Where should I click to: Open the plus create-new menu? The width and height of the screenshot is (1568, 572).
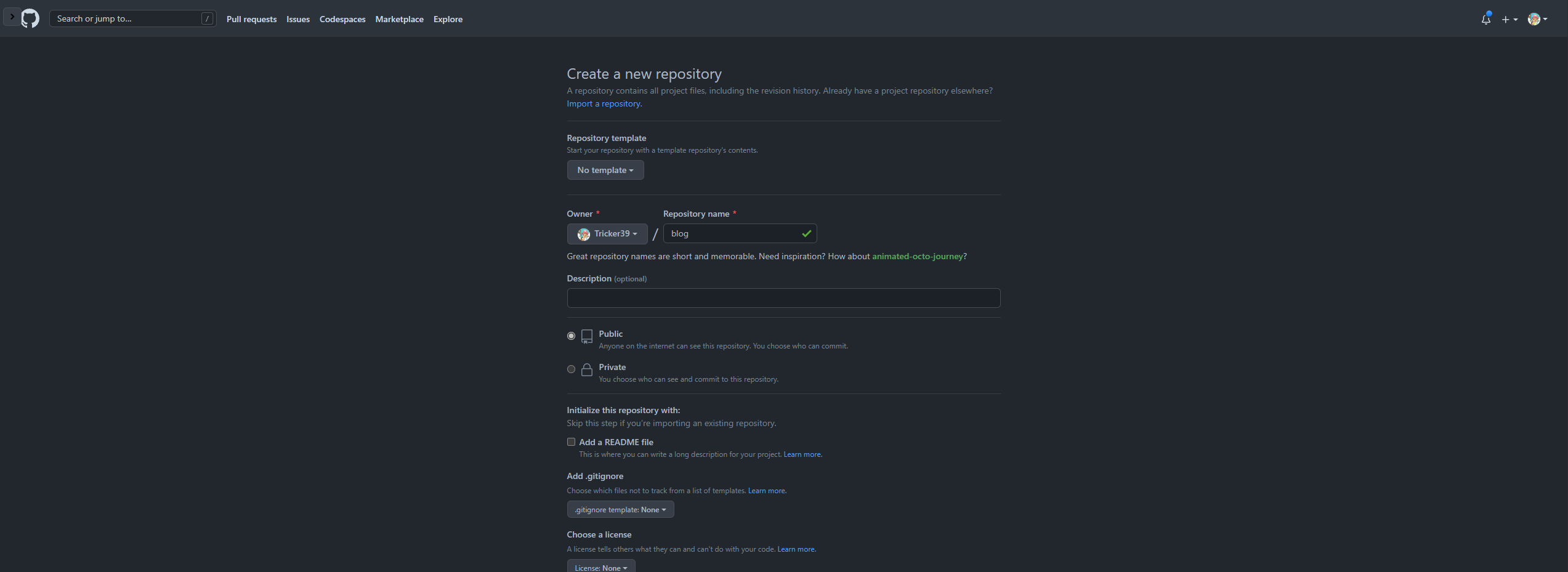[1509, 19]
